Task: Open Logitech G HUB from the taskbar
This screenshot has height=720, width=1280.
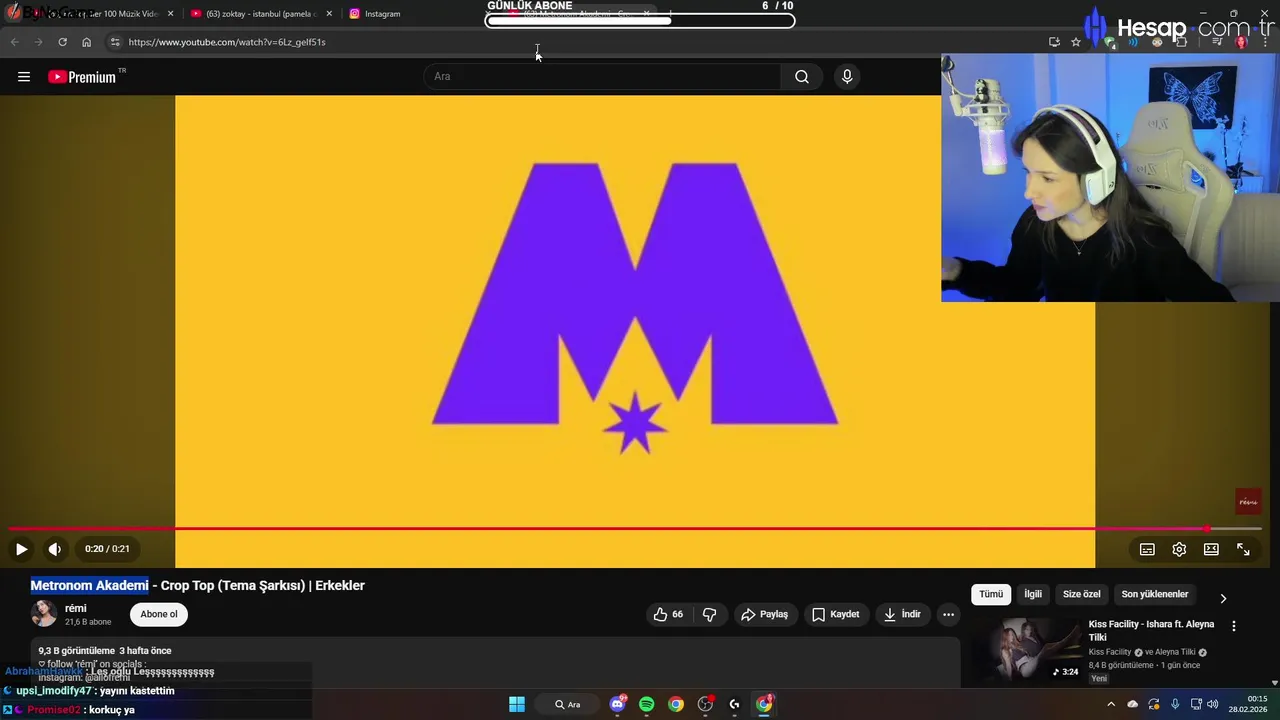Action: pyautogui.click(x=735, y=704)
